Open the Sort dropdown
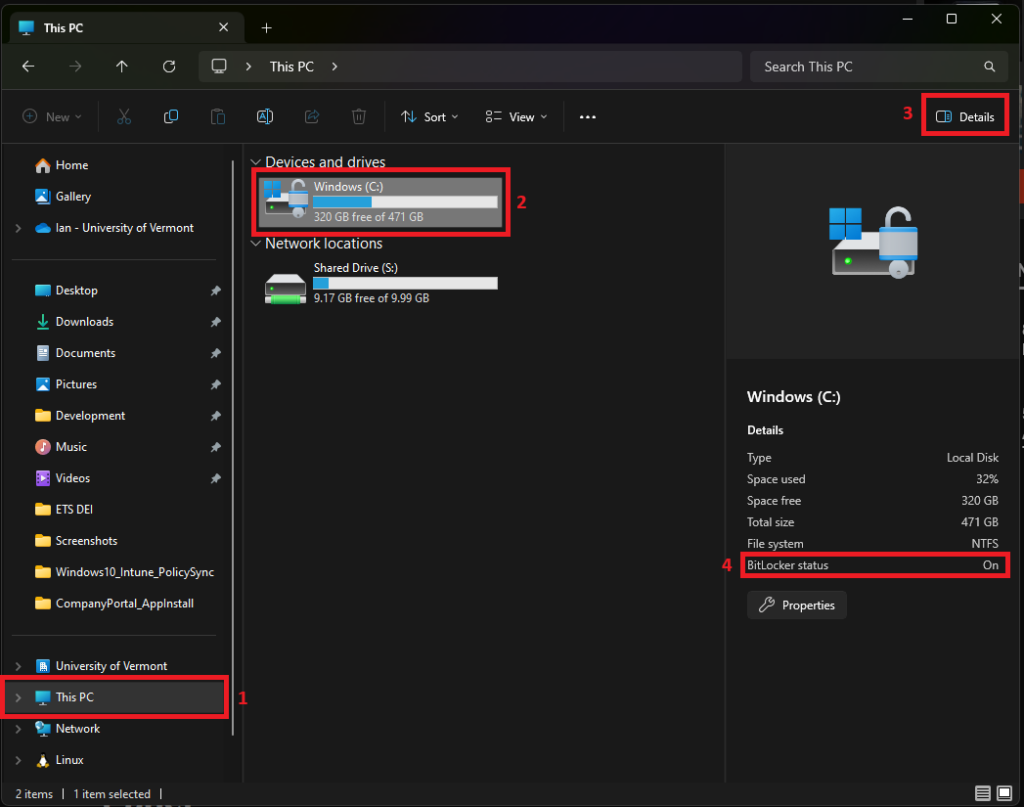Screen dimensions: 1024x807 point(428,117)
